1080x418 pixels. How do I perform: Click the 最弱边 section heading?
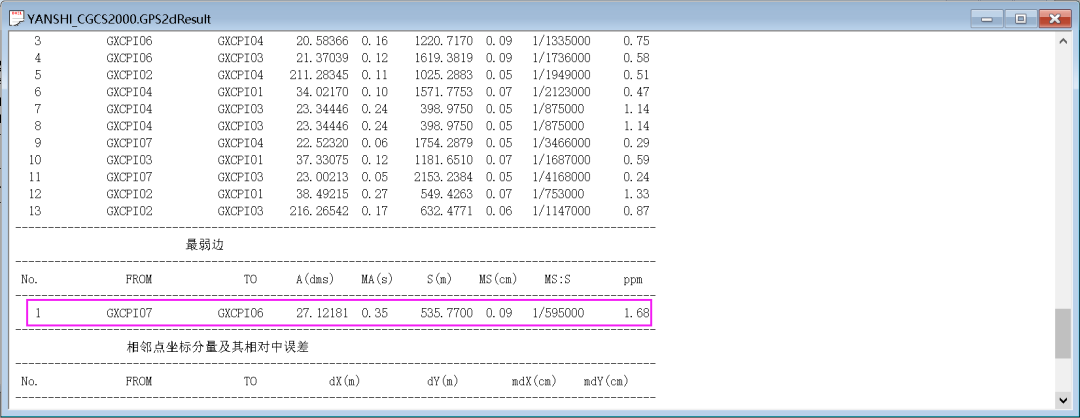(205, 245)
